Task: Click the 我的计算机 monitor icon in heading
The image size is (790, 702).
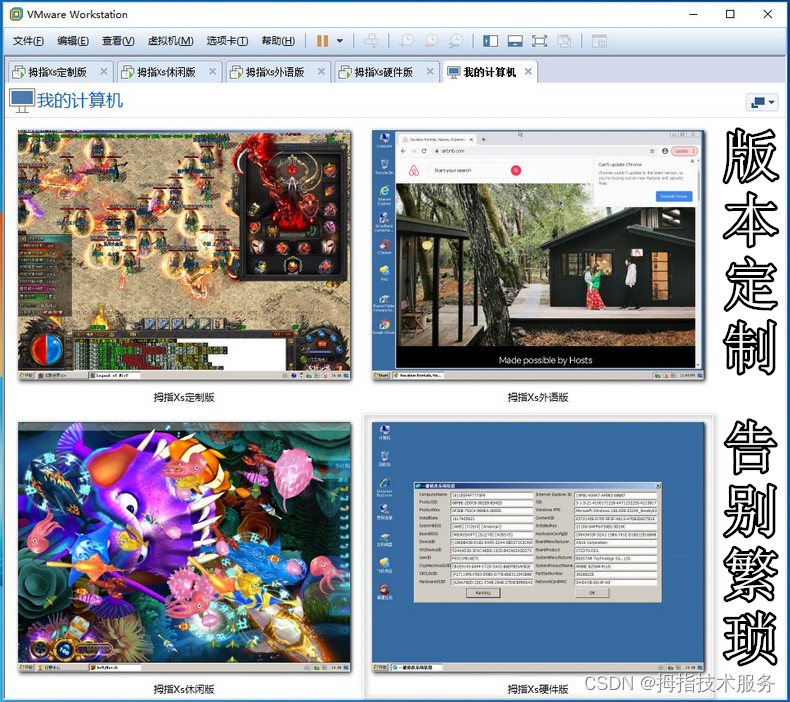Action: [22, 101]
